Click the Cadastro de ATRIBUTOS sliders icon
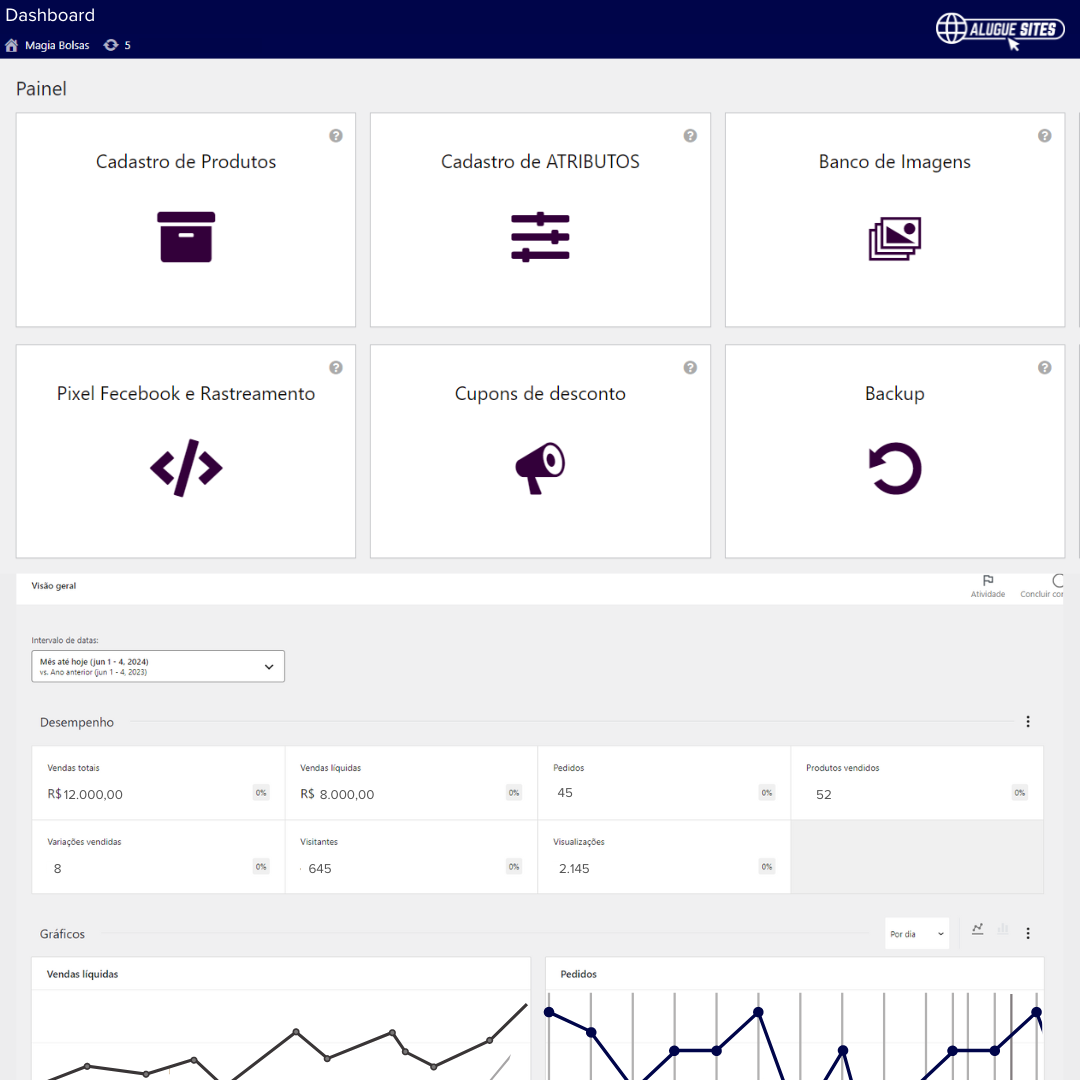Screen dimensions: 1080x1080 click(x=540, y=237)
